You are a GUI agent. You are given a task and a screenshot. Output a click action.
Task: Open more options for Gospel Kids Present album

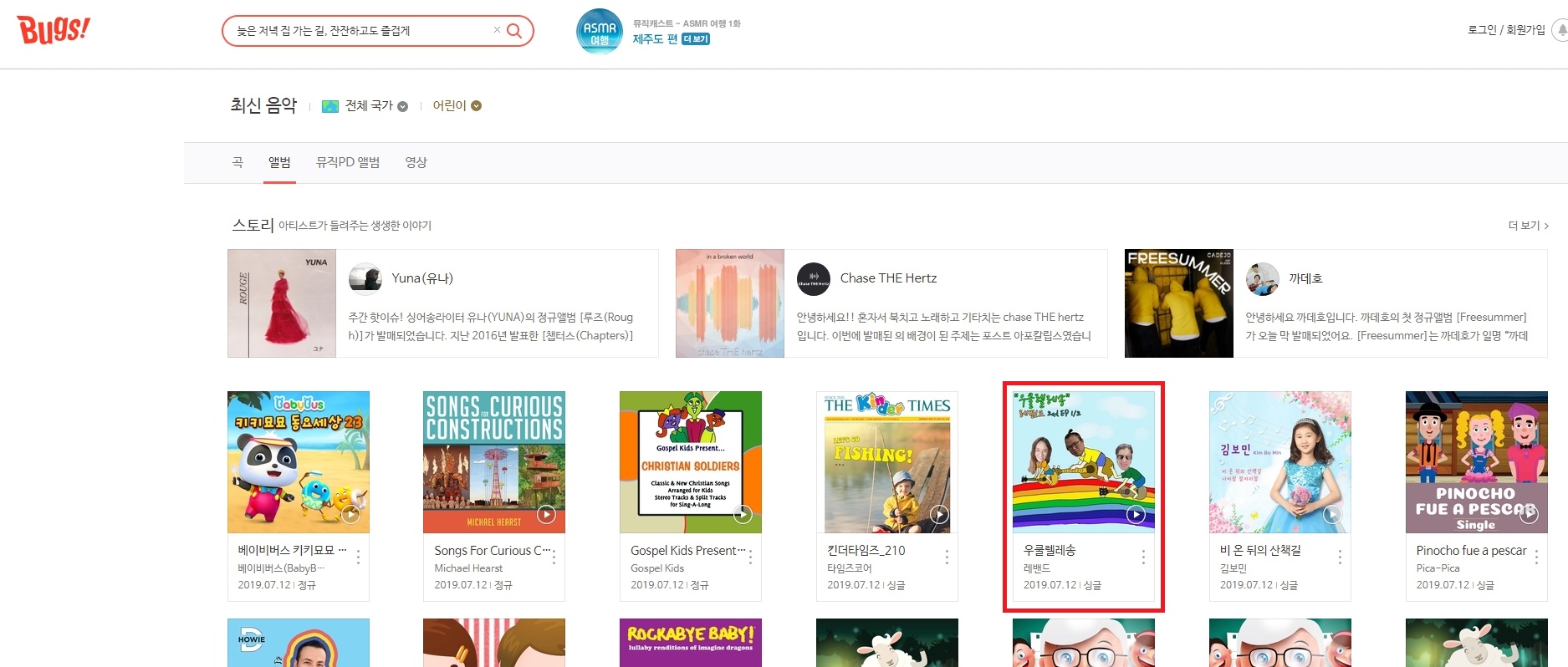click(750, 558)
